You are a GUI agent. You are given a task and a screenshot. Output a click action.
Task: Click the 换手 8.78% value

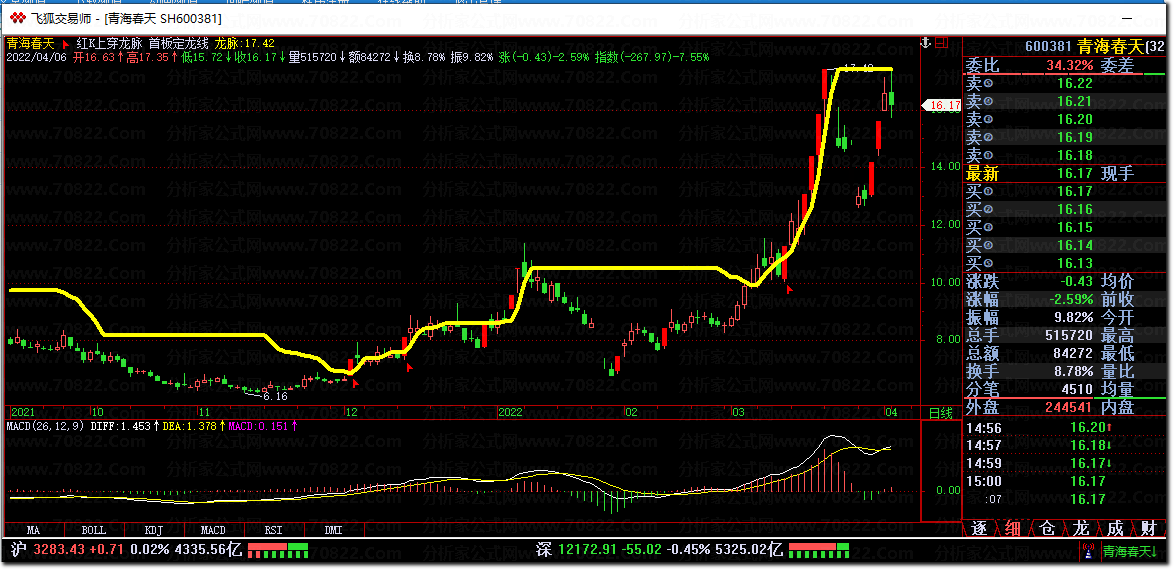(x=1072, y=372)
